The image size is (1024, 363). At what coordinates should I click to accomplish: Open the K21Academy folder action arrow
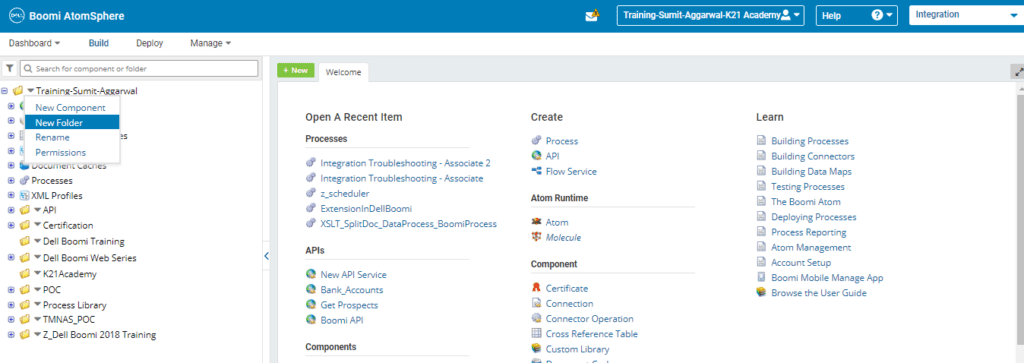[x=37, y=274]
